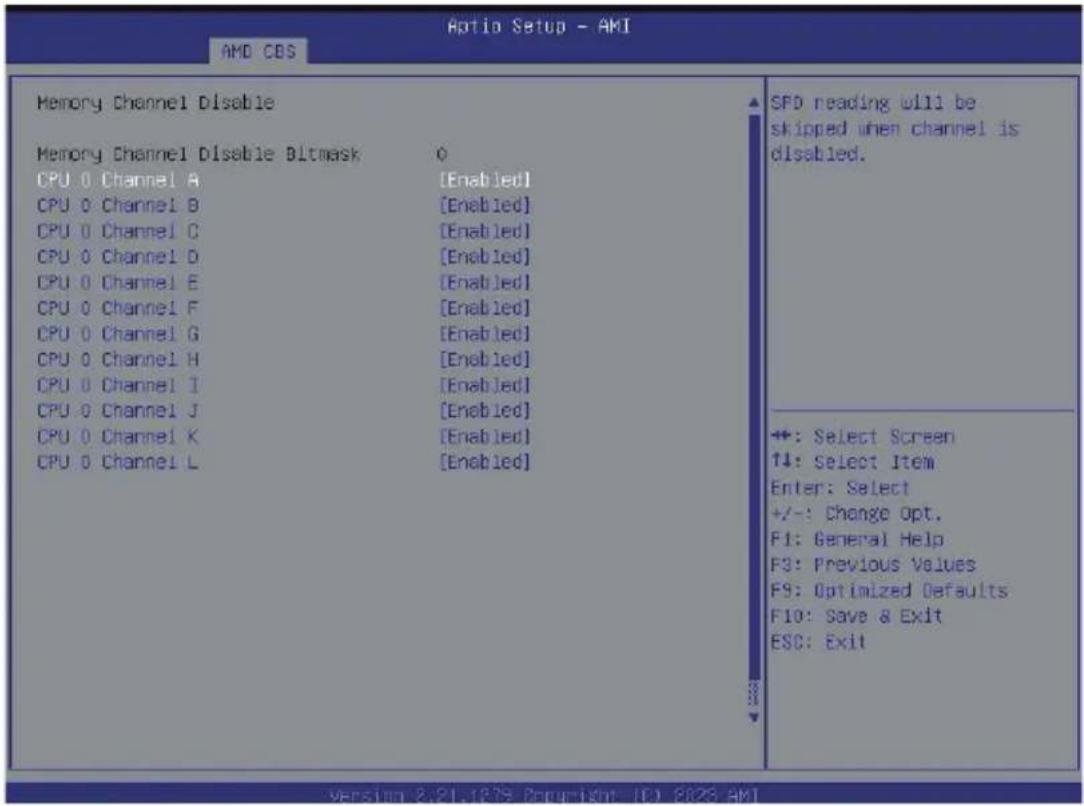Click the F9: Optimized Defaults hint
This screenshot has height=806, width=1084.
pos(889,590)
